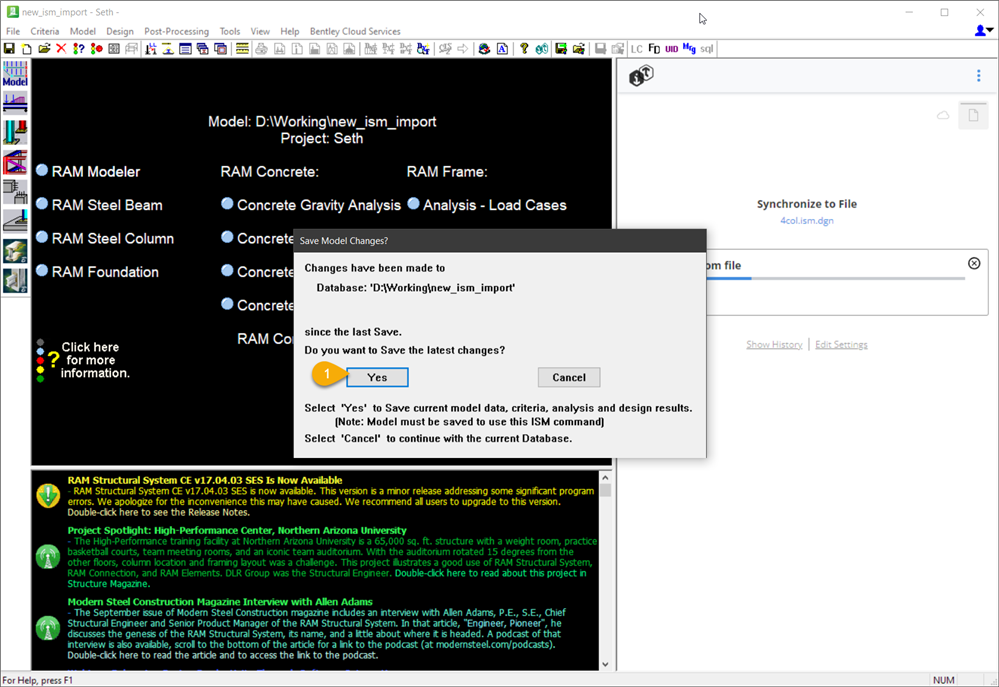Click the RAM Concrete heading

click(270, 171)
